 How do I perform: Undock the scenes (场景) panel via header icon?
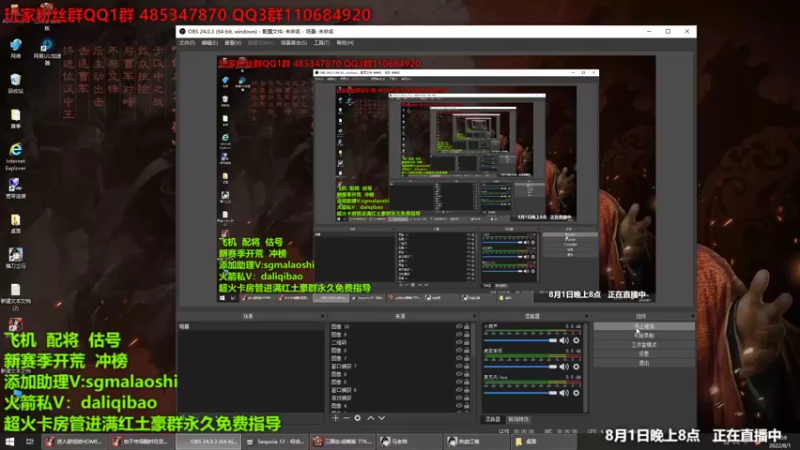pyautogui.click(x=322, y=316)
